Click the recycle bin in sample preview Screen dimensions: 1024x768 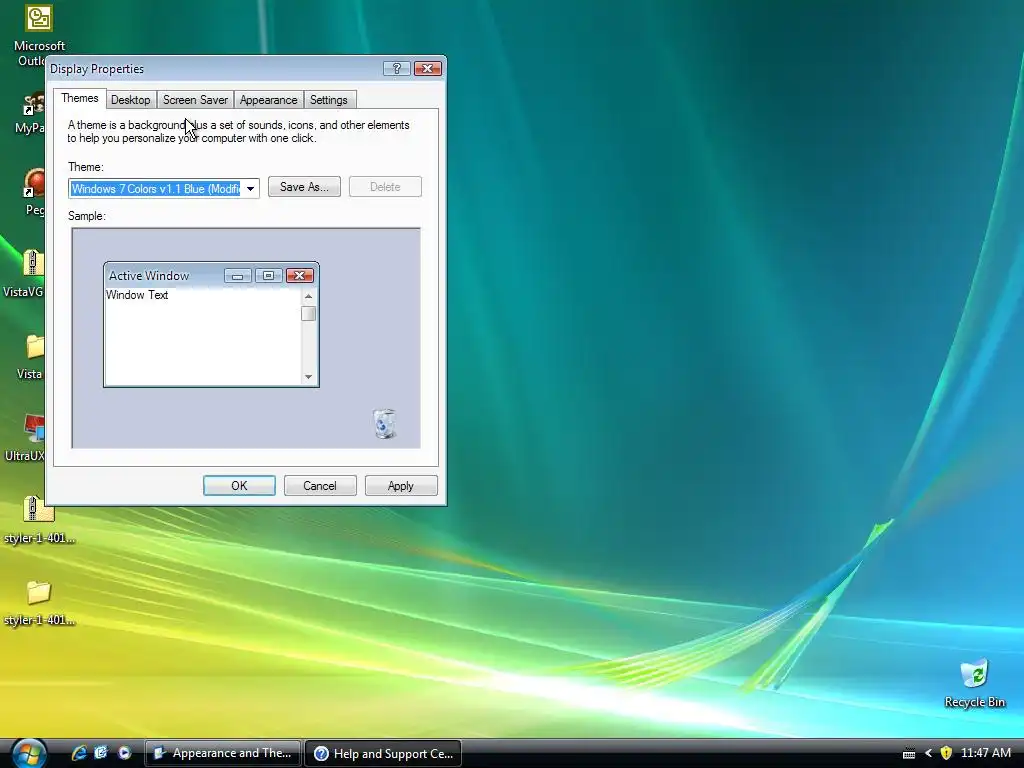point(385,424)
